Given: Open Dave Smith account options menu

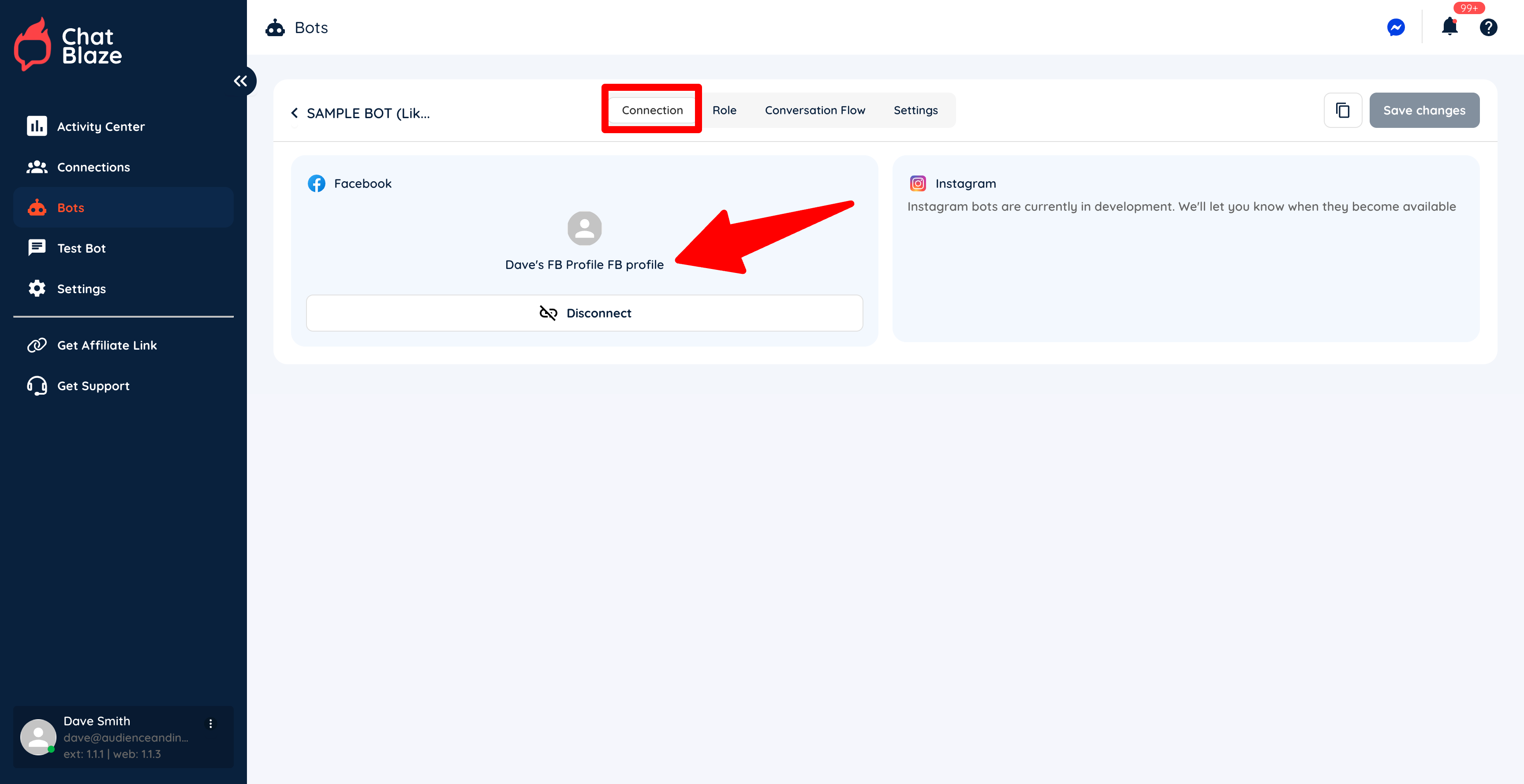Looking at the screenshot, I should point(211,723).
